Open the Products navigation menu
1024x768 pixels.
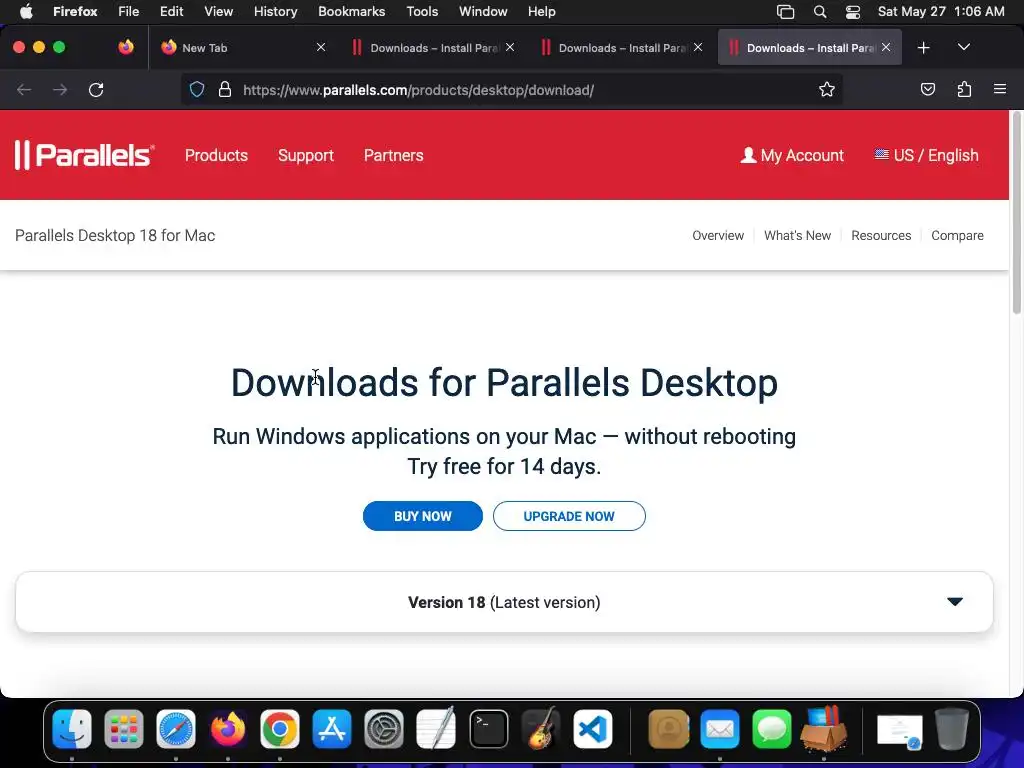point(216,155)
